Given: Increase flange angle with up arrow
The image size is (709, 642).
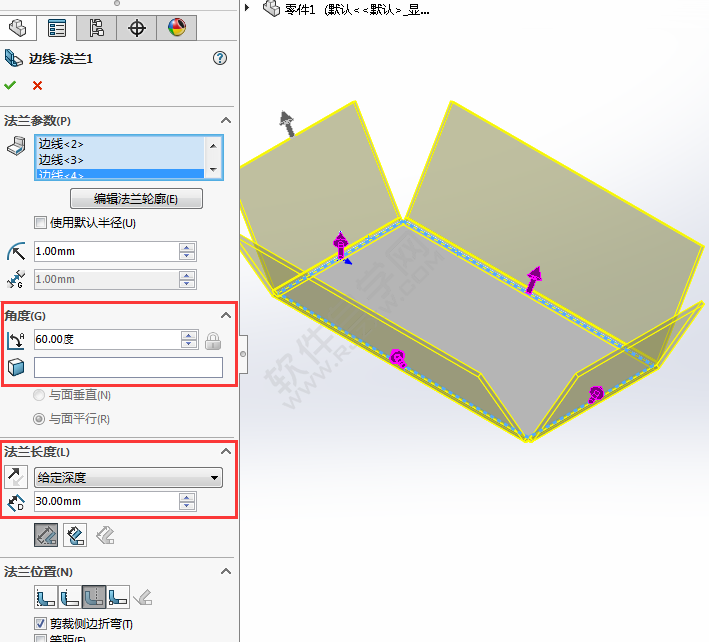Looking at the screenshot, I should coord(189,335).
